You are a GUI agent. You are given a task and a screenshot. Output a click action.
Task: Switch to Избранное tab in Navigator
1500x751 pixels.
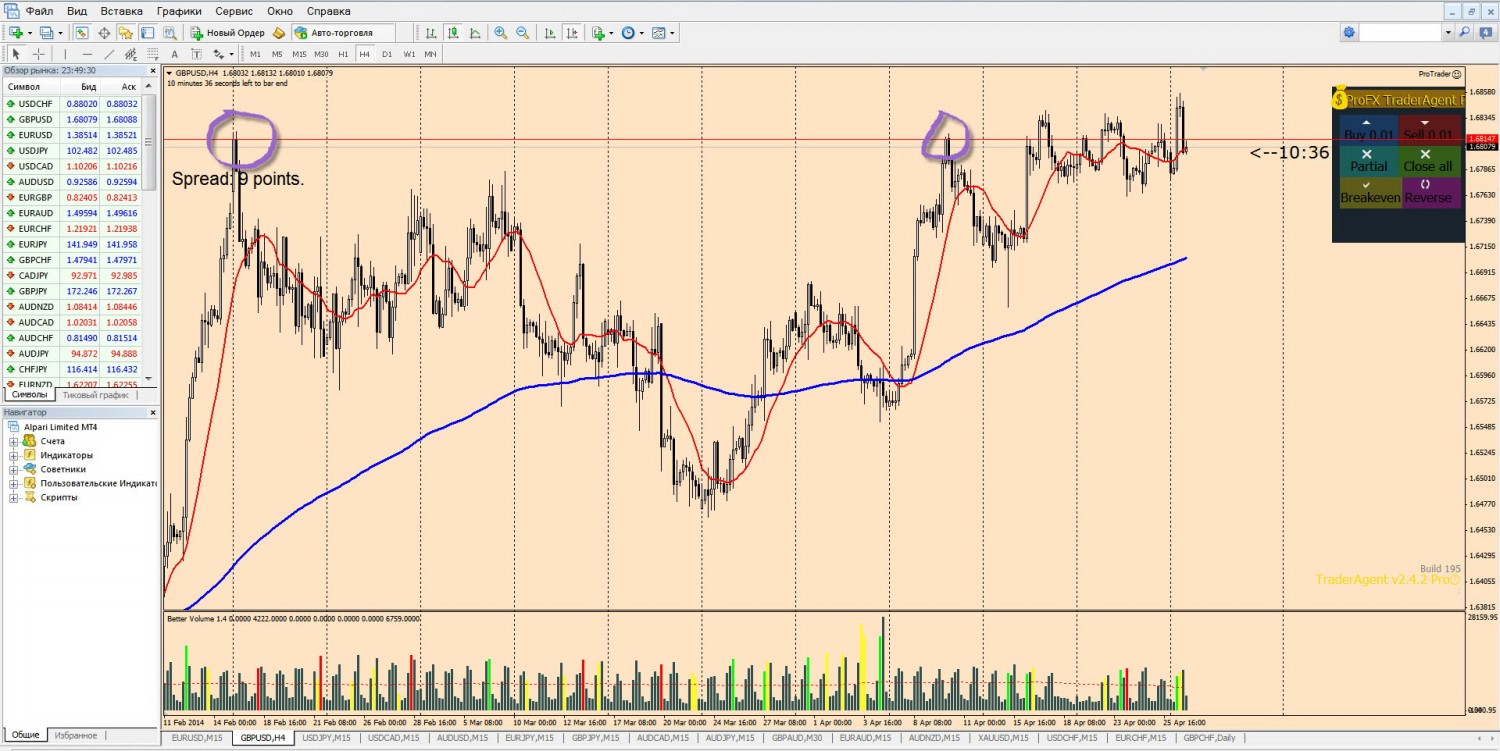(76, 735)
